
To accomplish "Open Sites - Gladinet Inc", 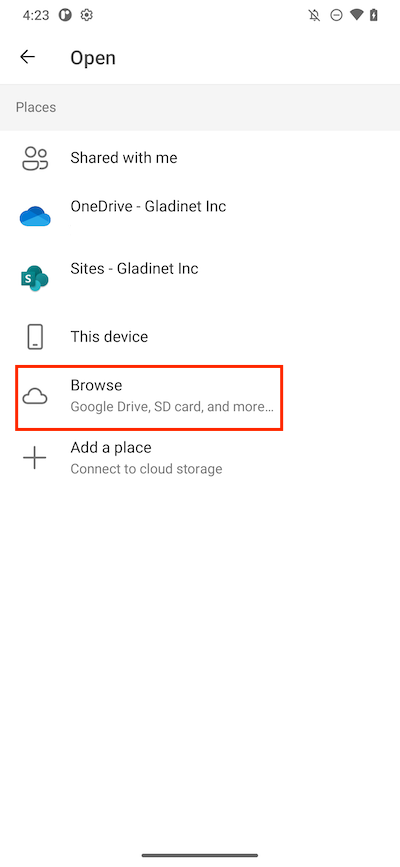I will (200, 278).
